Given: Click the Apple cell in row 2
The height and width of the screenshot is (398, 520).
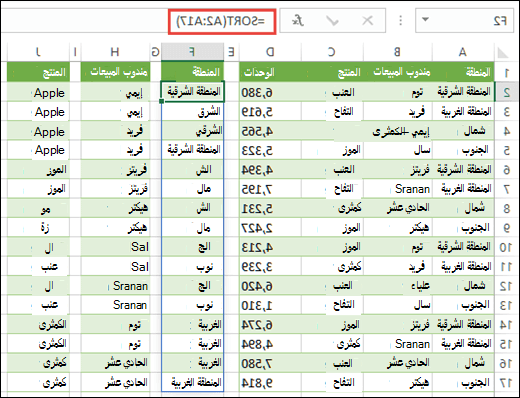Looking at the screenshot, I should (38, 92).
